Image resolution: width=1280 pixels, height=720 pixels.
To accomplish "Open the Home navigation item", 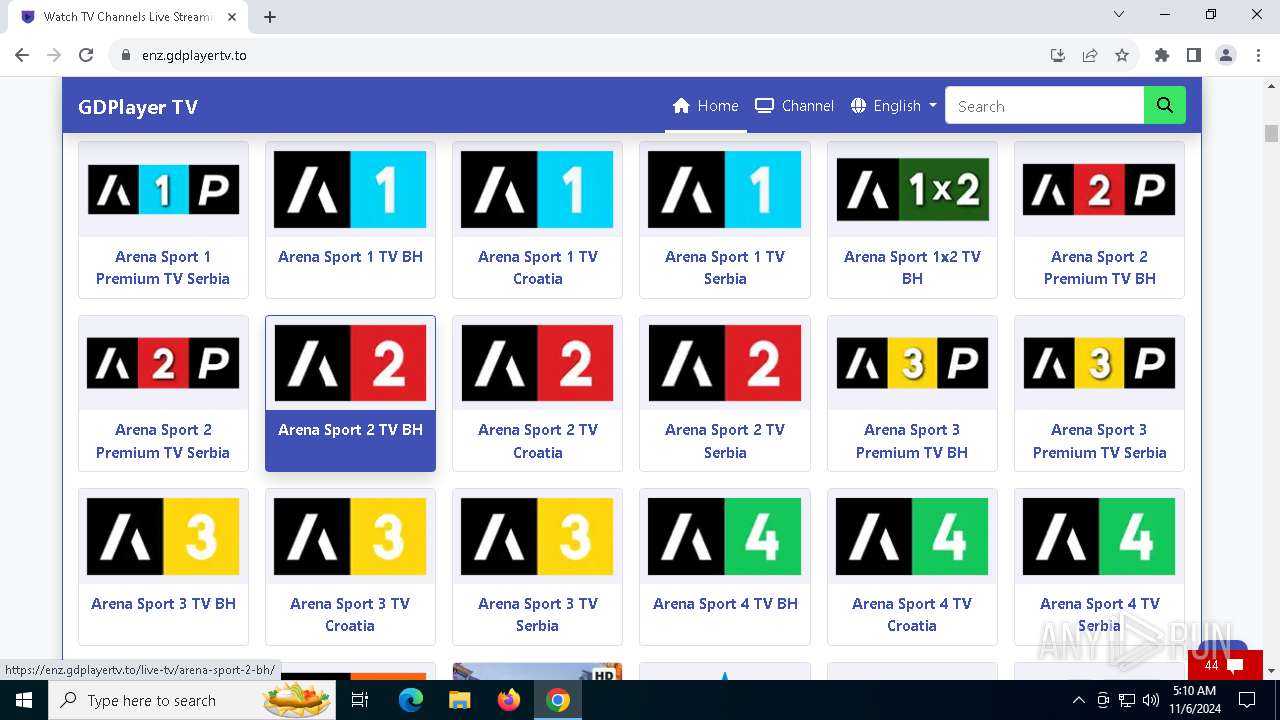I will [x=706, y=106].
